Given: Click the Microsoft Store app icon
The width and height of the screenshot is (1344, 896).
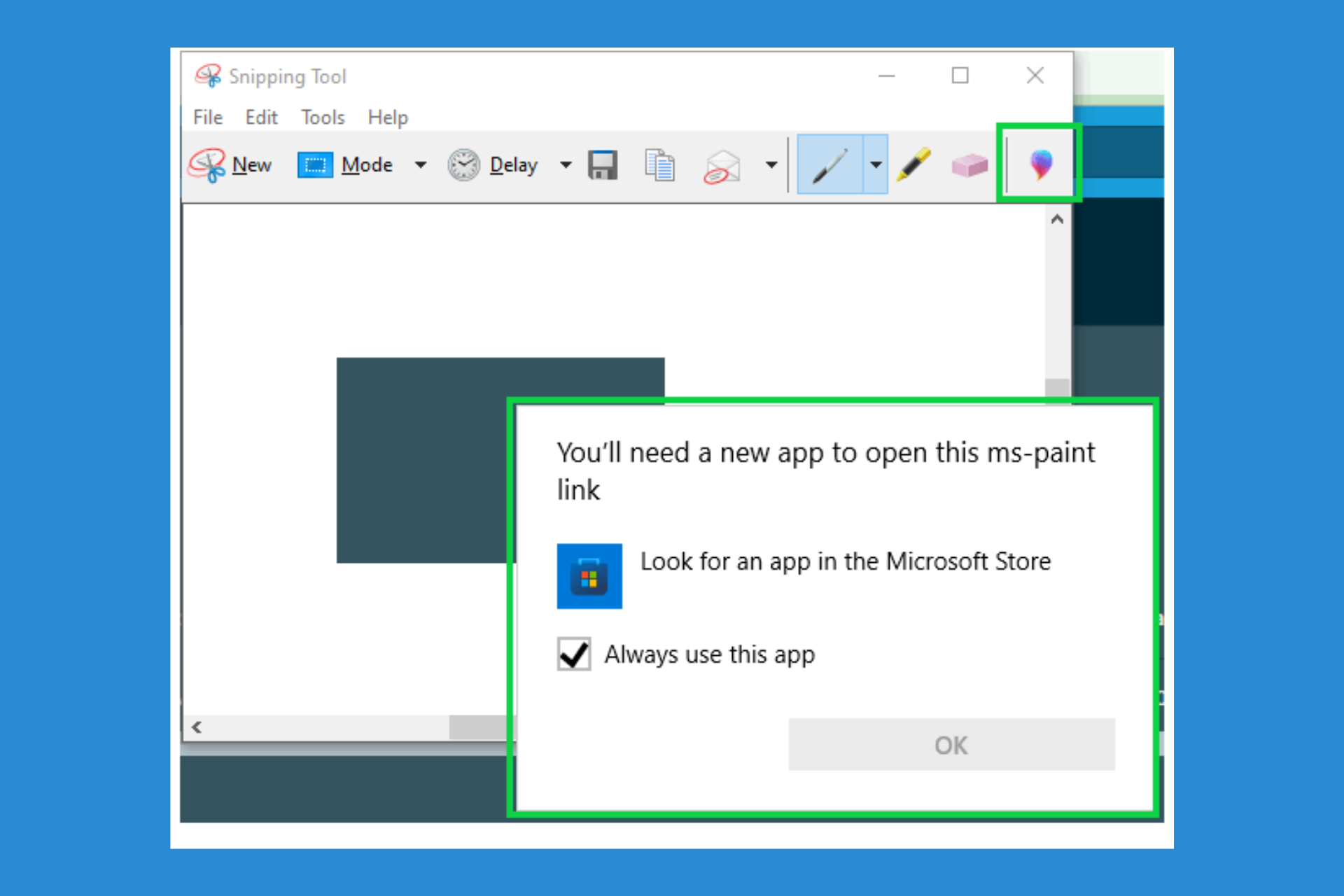Looking at the screenshot, I should pyautogui.click(x=589, y=576).
